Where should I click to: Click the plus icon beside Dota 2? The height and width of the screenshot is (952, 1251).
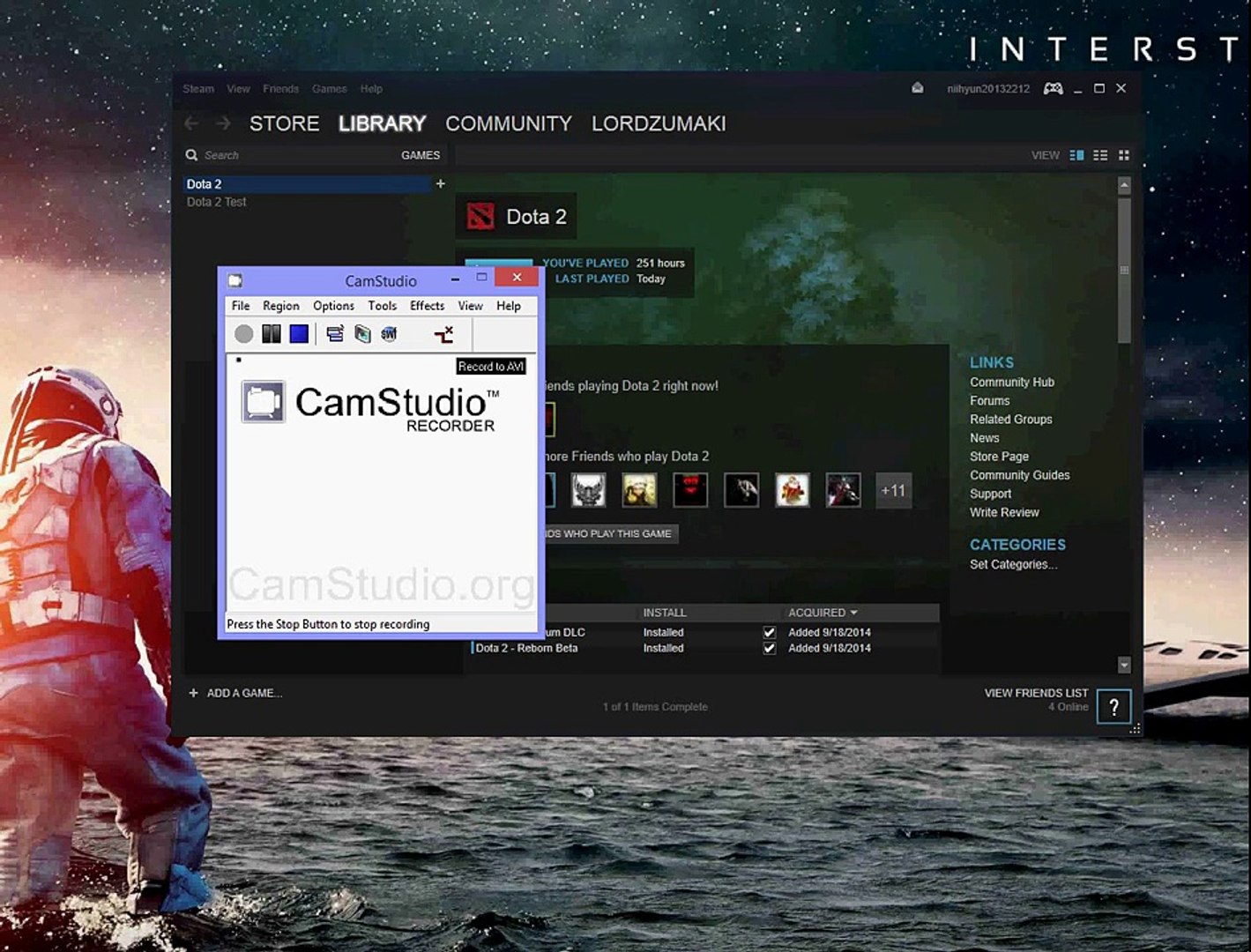pos(441,183)
